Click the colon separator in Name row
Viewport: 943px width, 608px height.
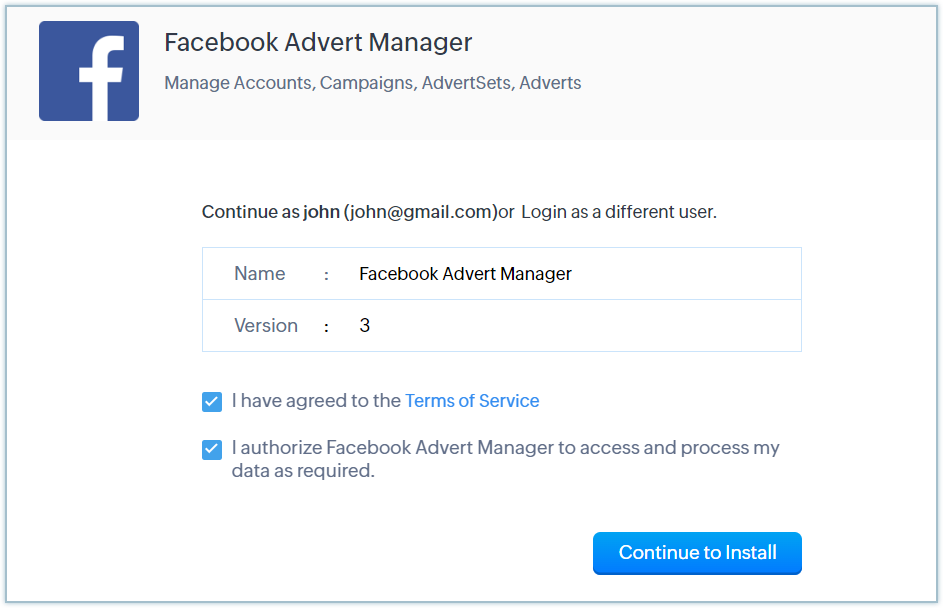[x=327, y=275]
